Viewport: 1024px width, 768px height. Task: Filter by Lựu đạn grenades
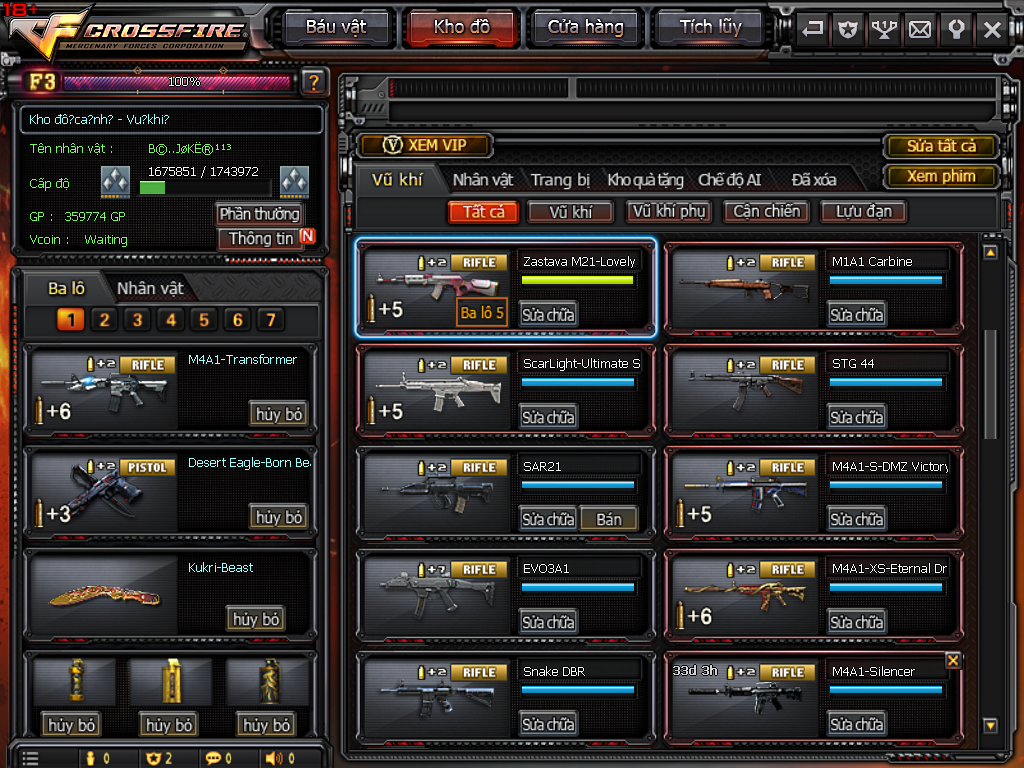(863, 212)
